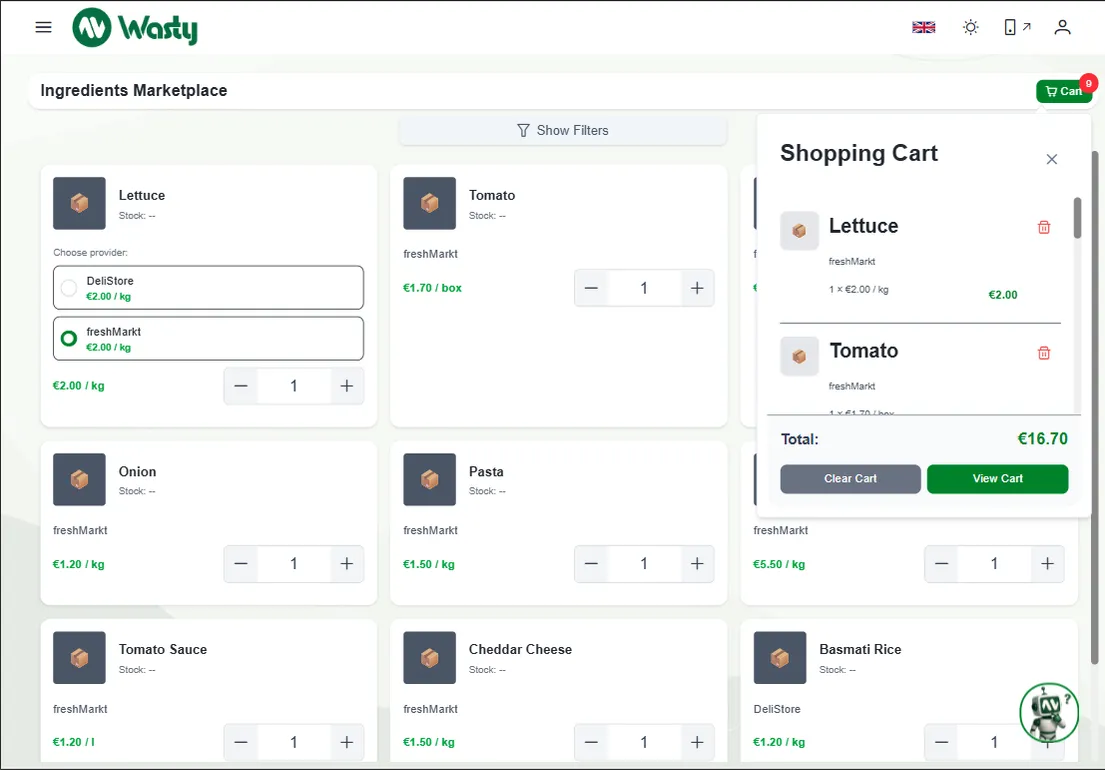This screenshot has height=770, width=1105.
Task: Click the Wasty logo
Action: [x=135, y=27]
